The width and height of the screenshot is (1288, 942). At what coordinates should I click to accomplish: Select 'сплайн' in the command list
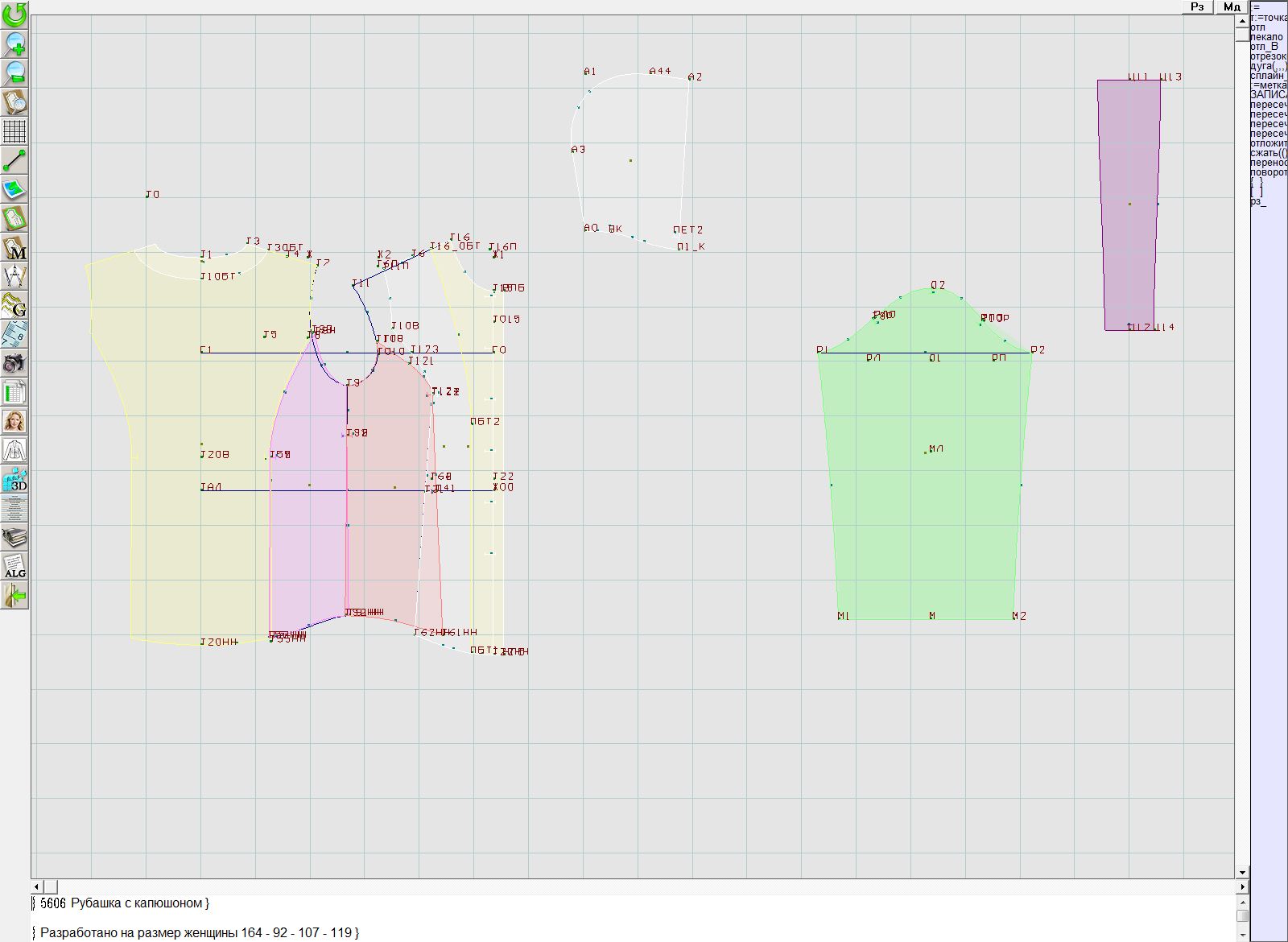[x=1268, y=76]
